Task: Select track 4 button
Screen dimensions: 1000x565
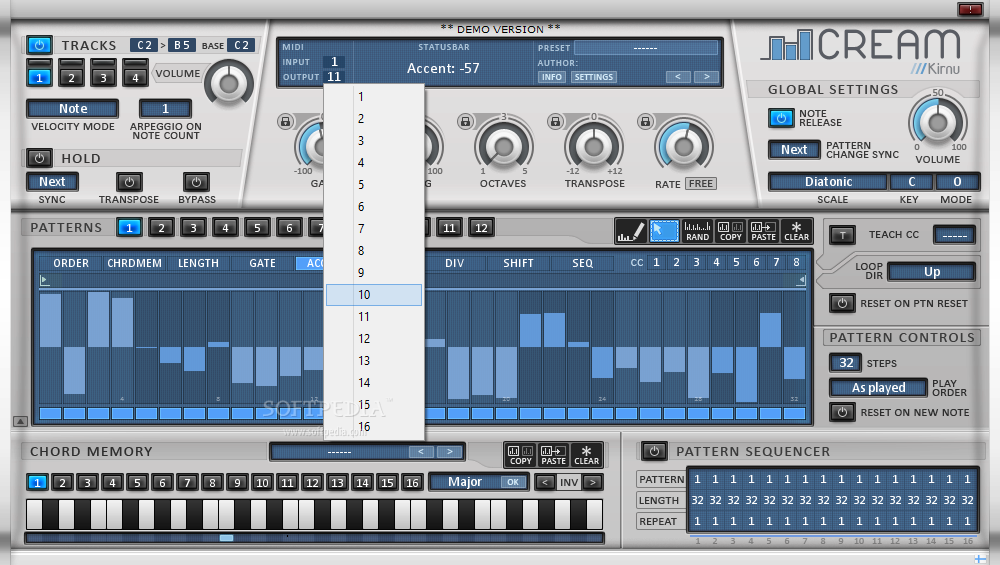Action: [135, 77]
